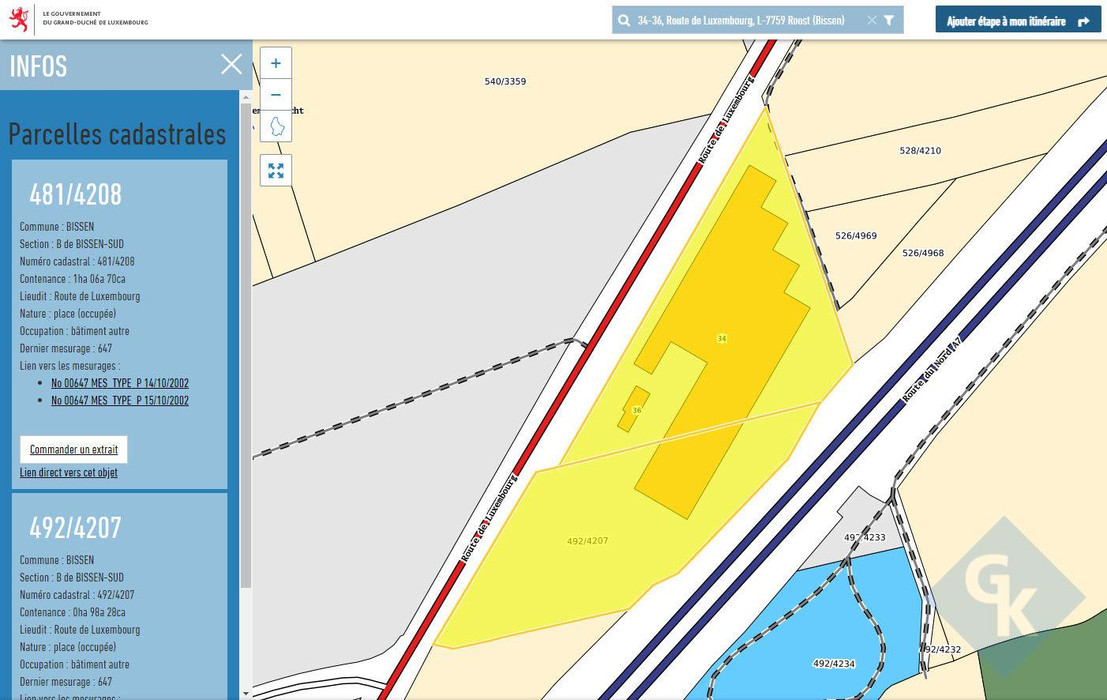
Task: Click the Luxembourg outline full-extent icon
Action: point(276,127)
